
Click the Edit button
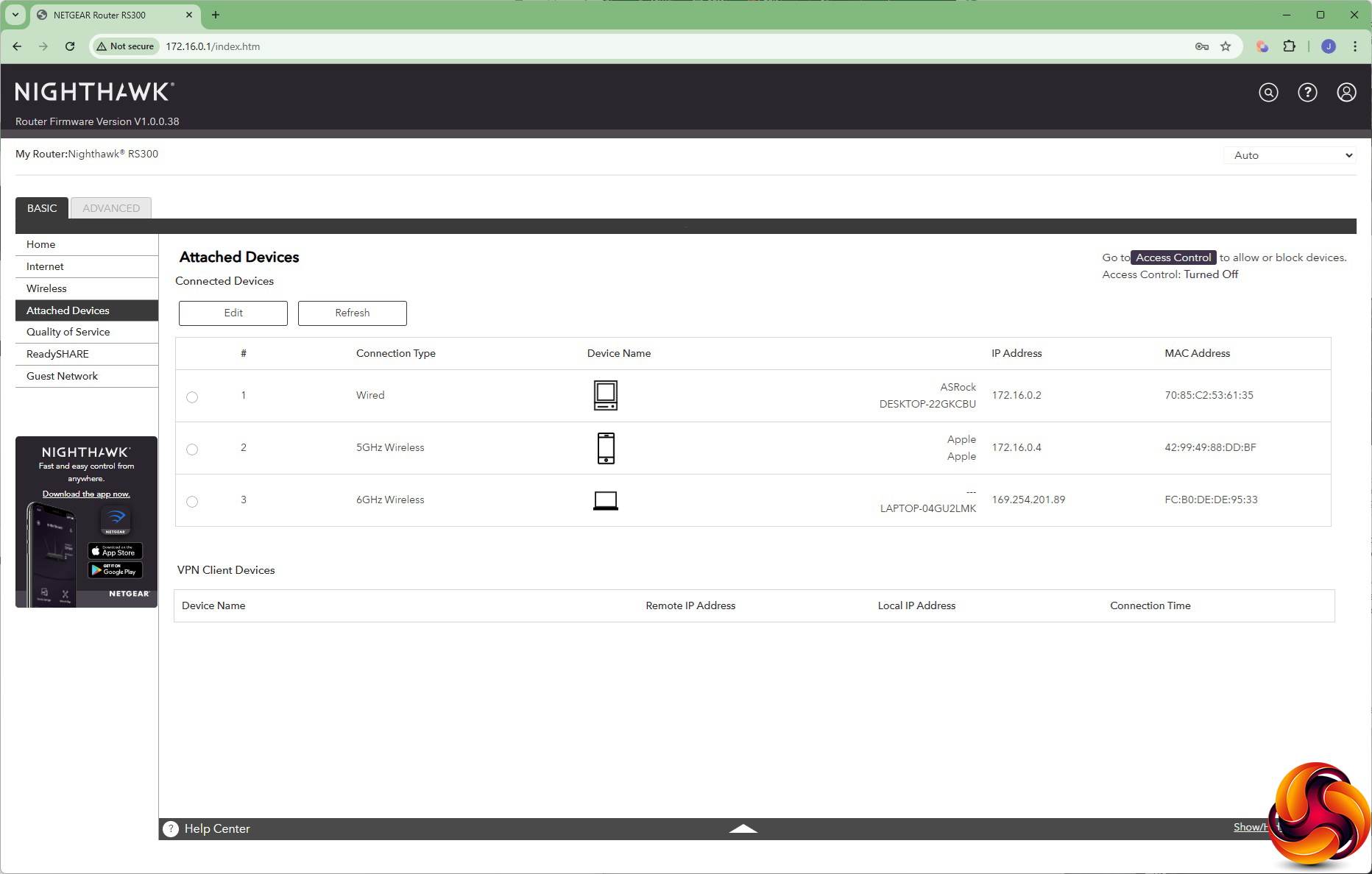tap(233, 313)
